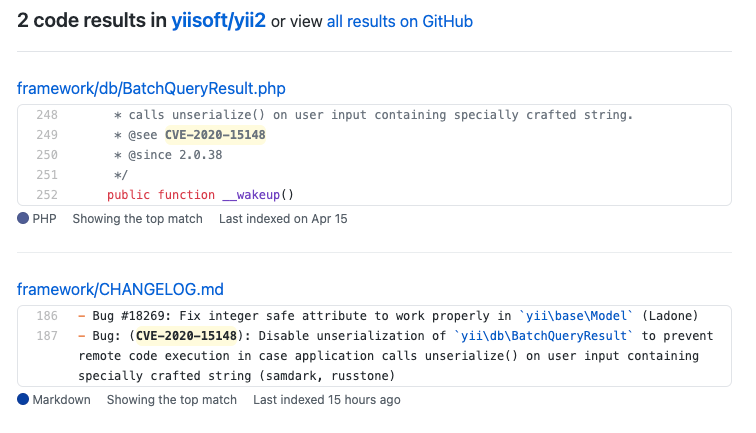The height and width of the screenshot is (433, 756).
Task: Click the PHP language label
Action: pos(44,218)
